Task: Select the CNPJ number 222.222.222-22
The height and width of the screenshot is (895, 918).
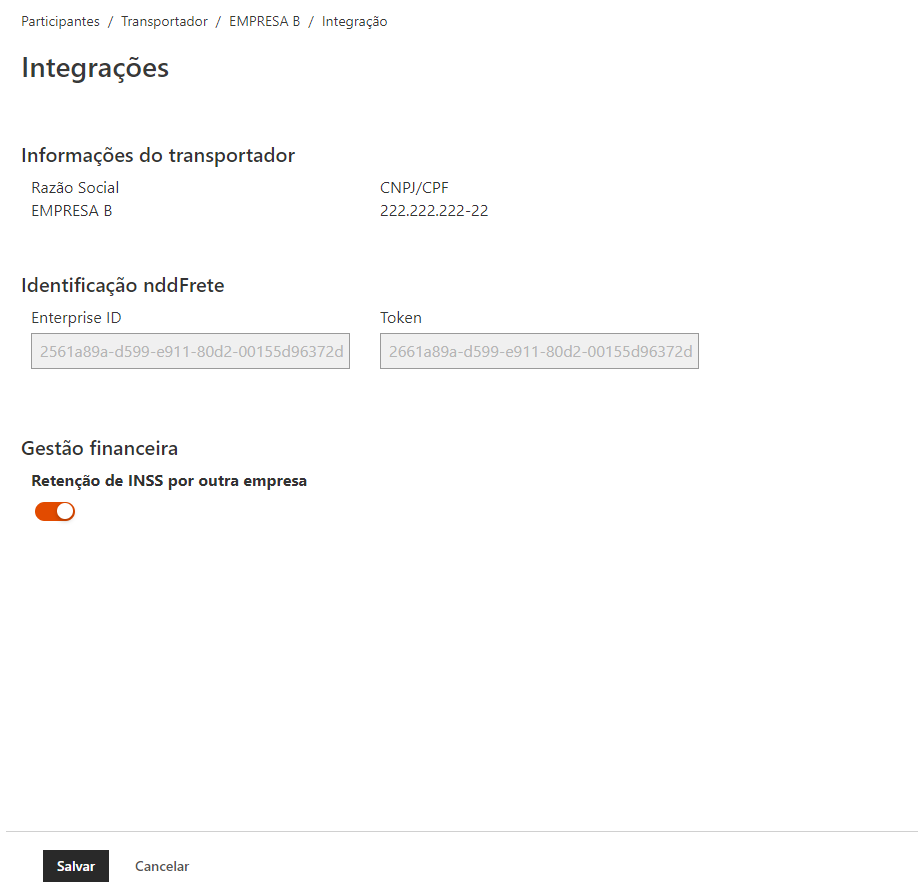Action: tap(434, 210)
